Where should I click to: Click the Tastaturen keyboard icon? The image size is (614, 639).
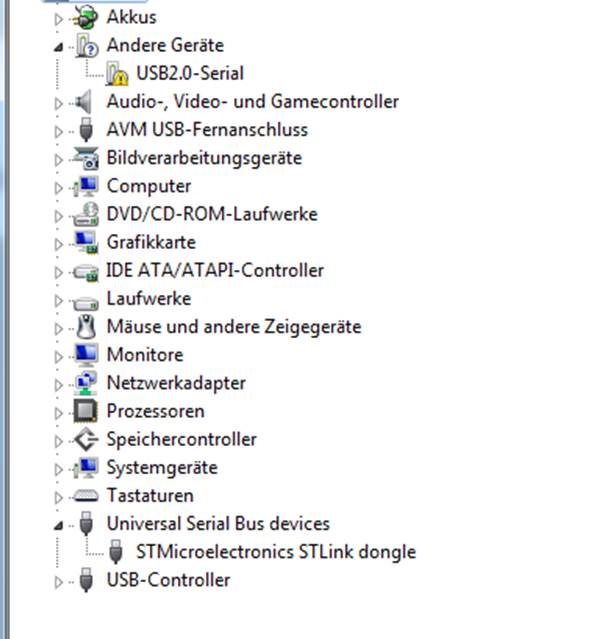point(86,496)
